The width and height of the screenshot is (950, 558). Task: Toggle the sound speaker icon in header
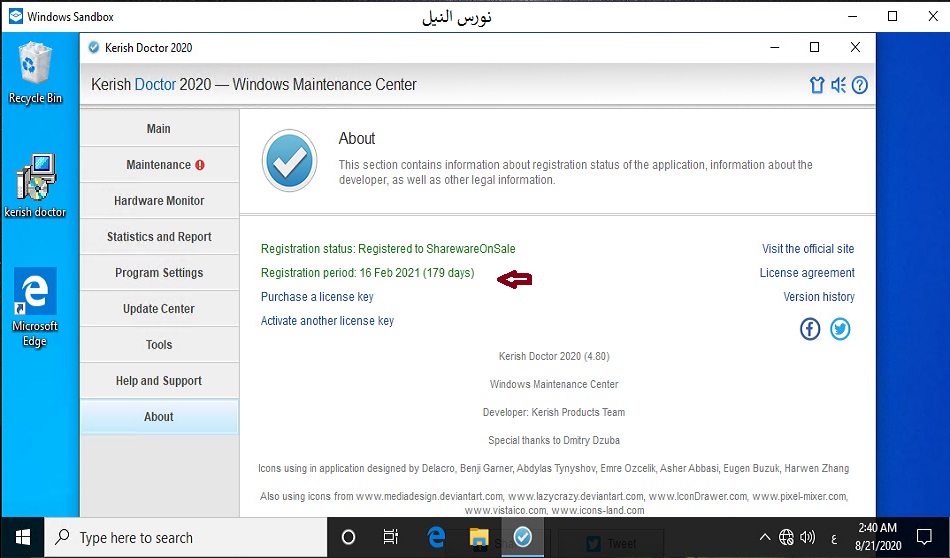pos(838,85)
